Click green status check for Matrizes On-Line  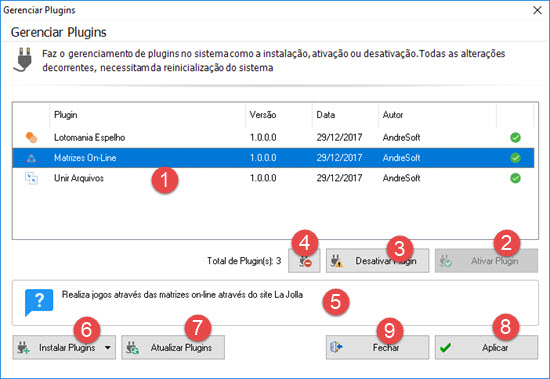click(515, 158)
